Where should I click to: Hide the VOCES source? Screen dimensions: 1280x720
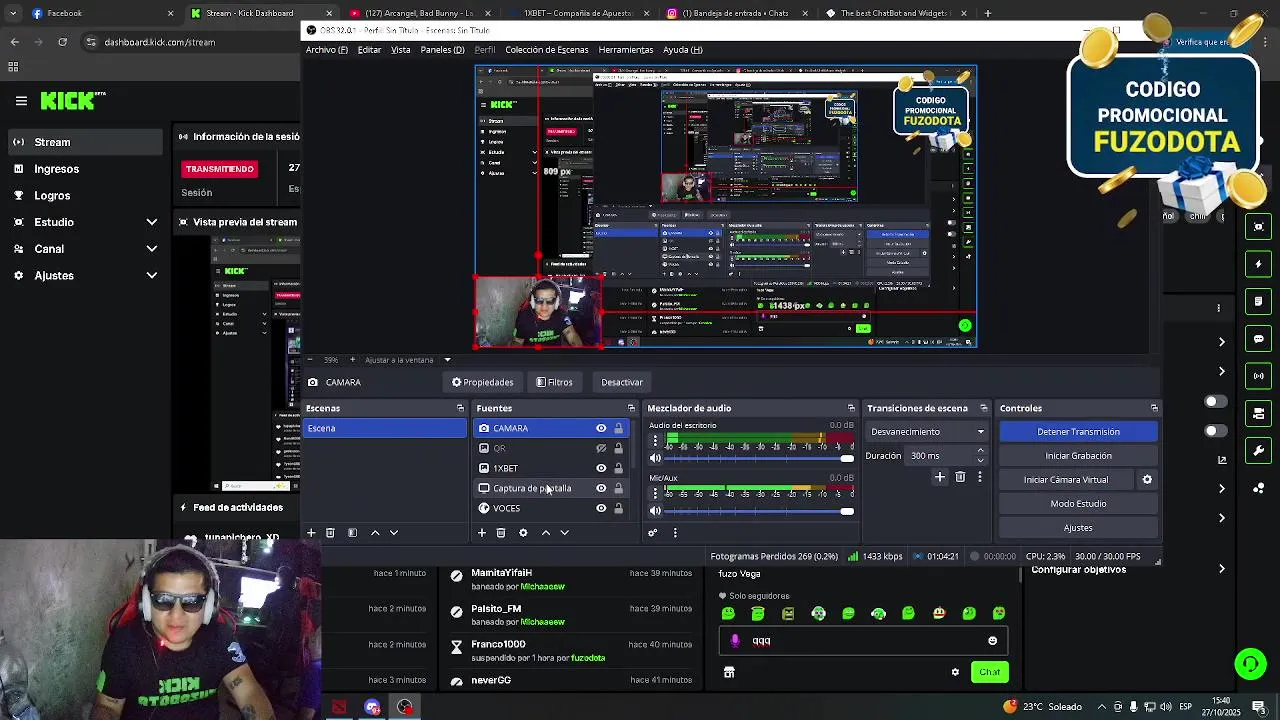click(x=601, y=508)
